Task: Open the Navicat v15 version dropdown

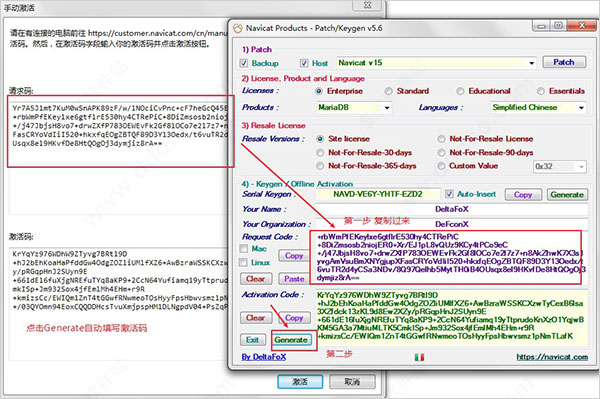Action: pyautogui.click(x=532, y=63)
